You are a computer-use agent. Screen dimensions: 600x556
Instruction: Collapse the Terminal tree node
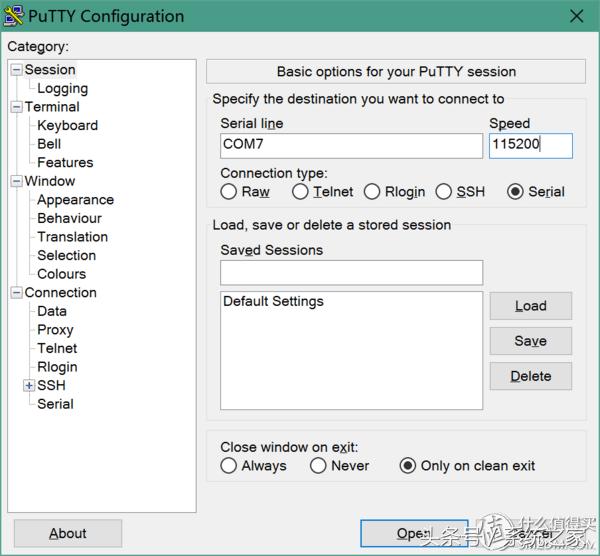[16, 107]
